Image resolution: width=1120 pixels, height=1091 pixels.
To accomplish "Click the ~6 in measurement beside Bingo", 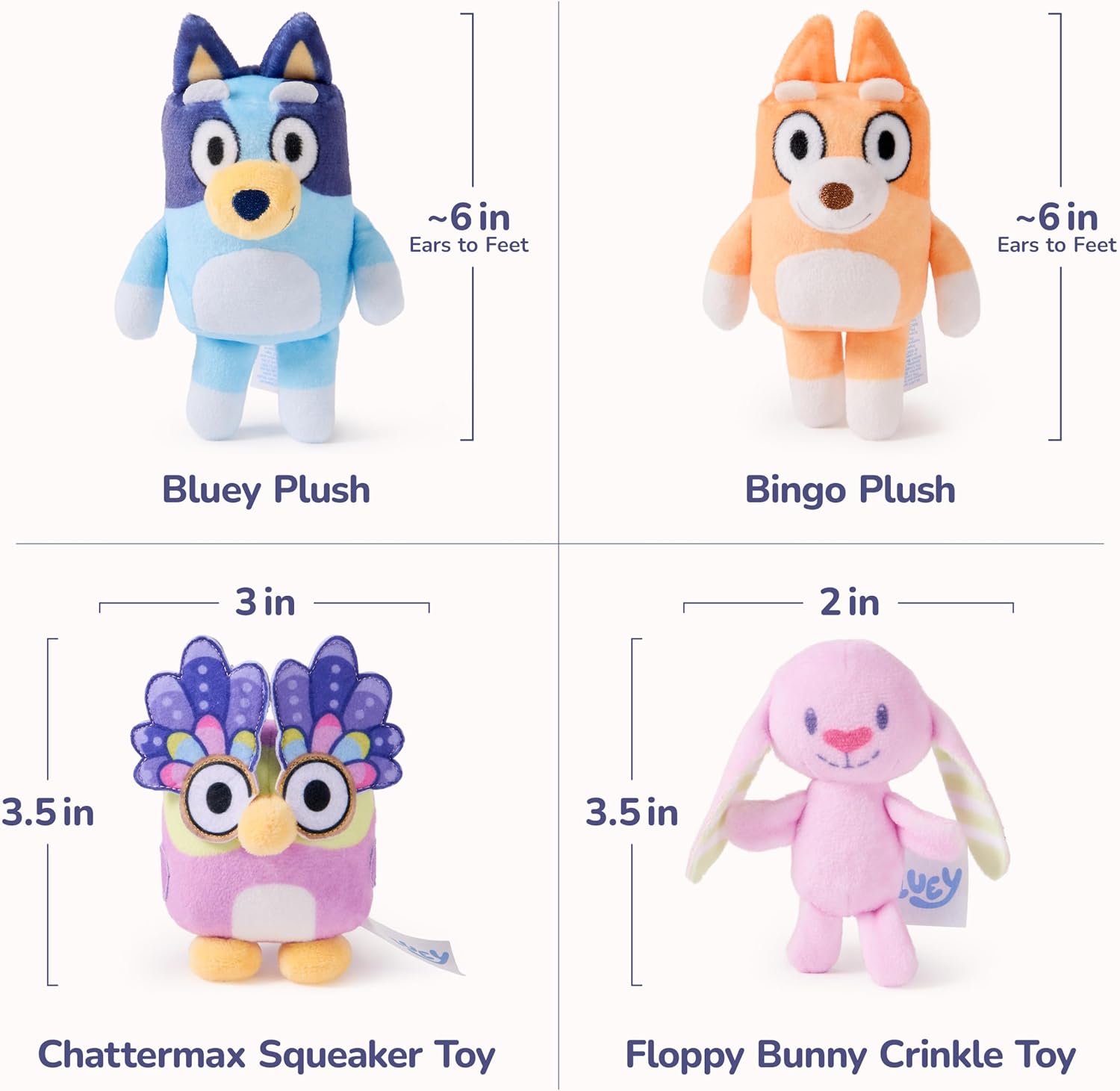I will tap(1057, 217).
